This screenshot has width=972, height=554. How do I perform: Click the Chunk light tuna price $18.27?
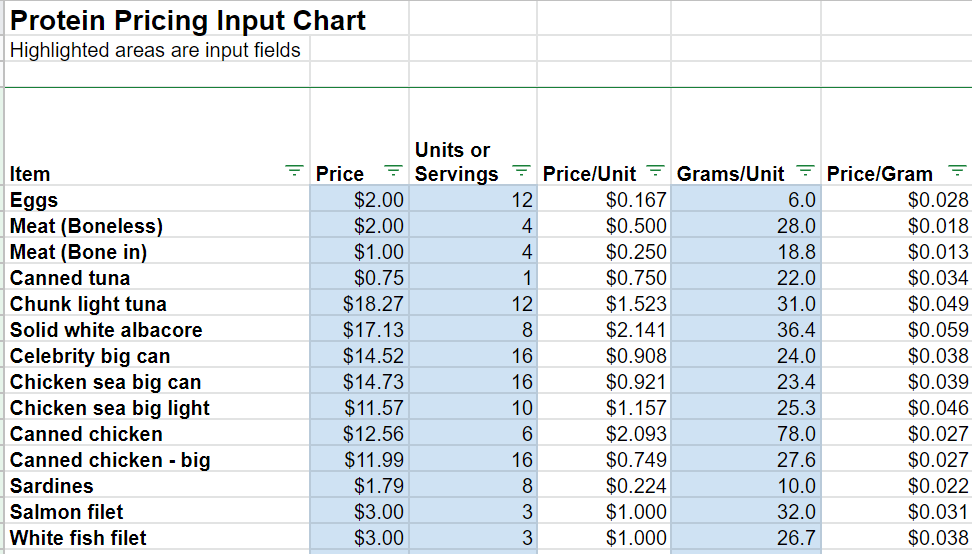359,304
